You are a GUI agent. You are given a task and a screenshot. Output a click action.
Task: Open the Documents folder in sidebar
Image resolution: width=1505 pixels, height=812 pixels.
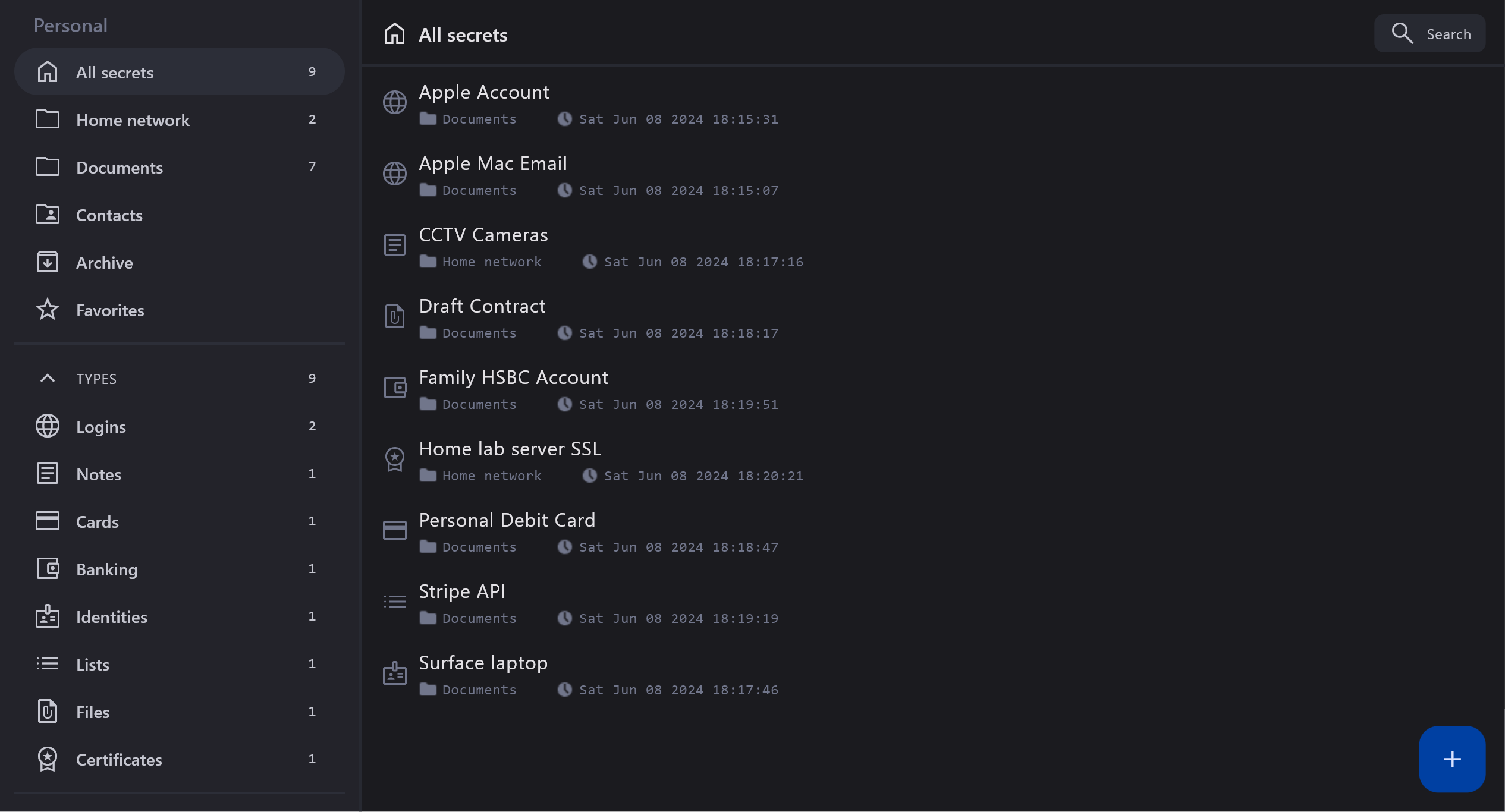[x=119, y=168]
